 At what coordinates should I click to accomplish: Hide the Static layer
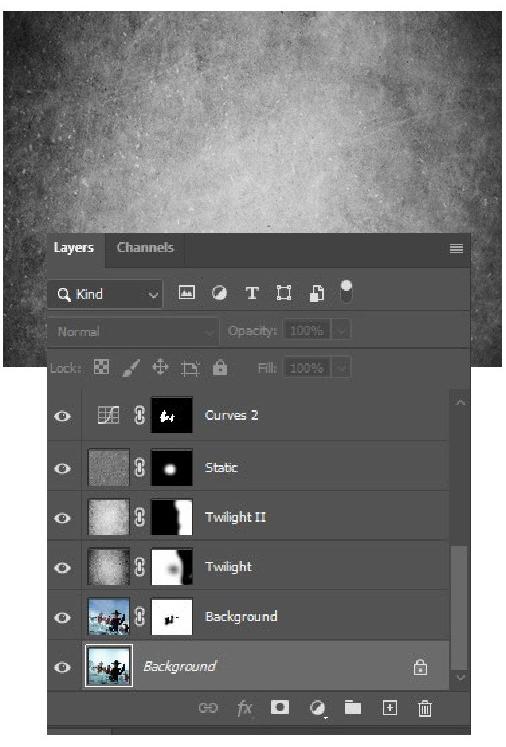pos(62,468)
